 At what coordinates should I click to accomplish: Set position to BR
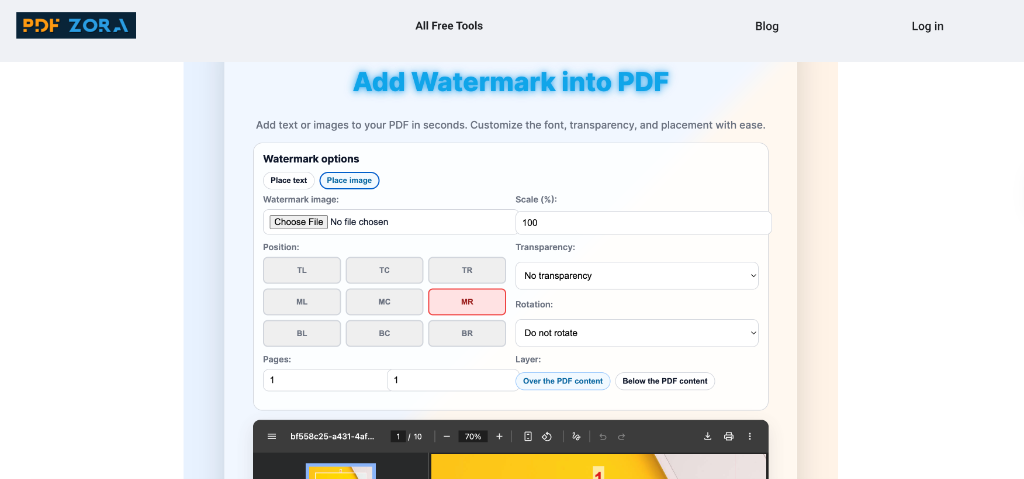[467, 333]
